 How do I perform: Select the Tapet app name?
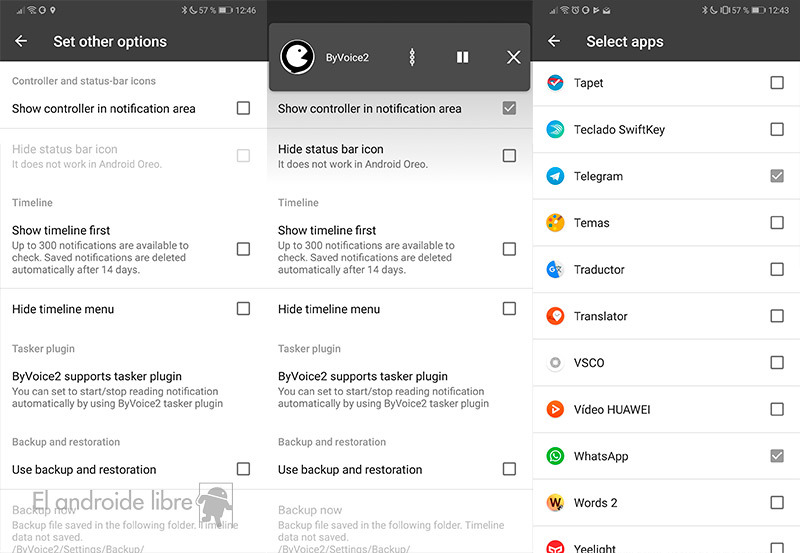pyautogui.click(x=588, y=83)
